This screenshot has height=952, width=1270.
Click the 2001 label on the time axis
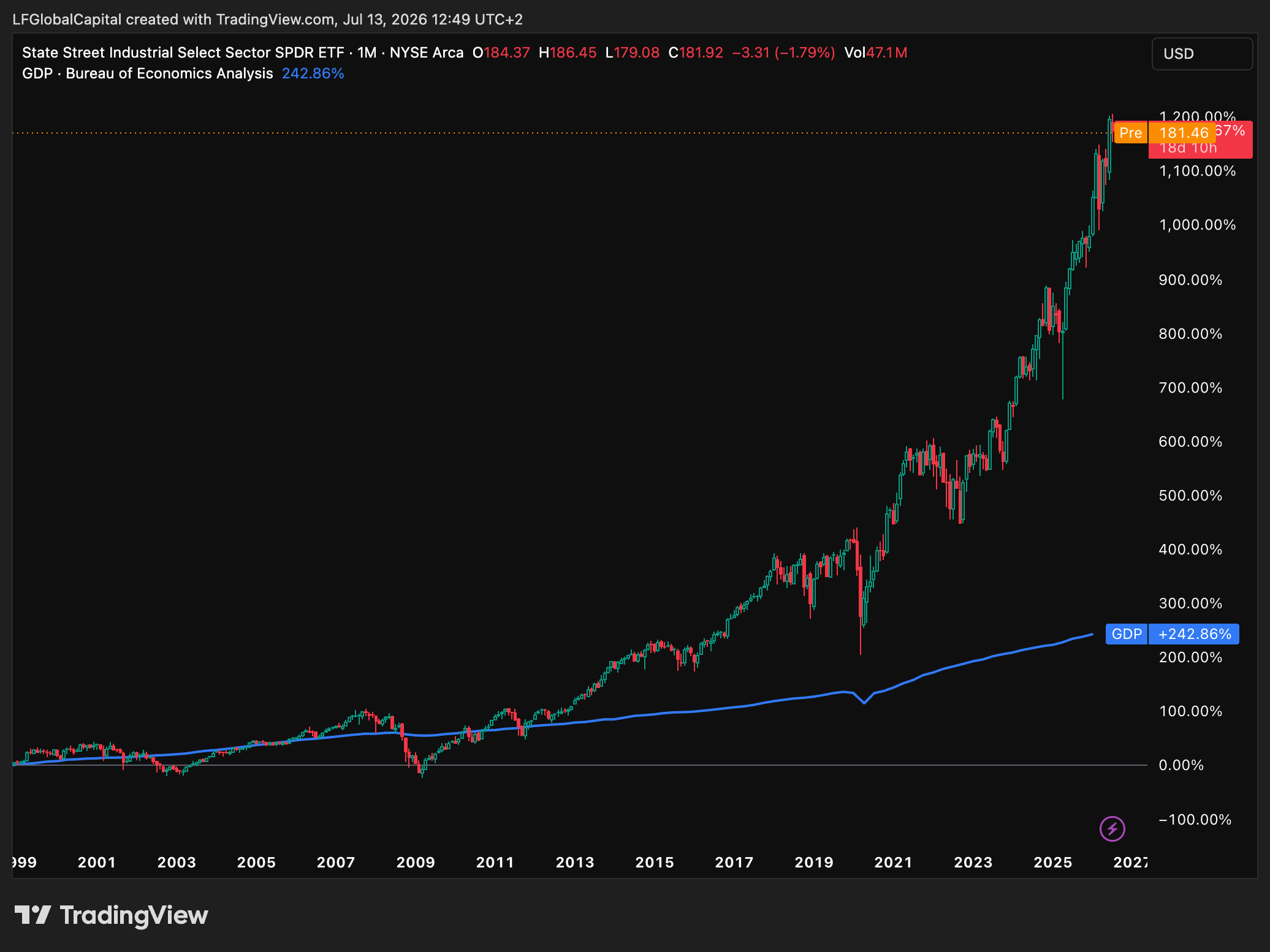click(97, 863)
